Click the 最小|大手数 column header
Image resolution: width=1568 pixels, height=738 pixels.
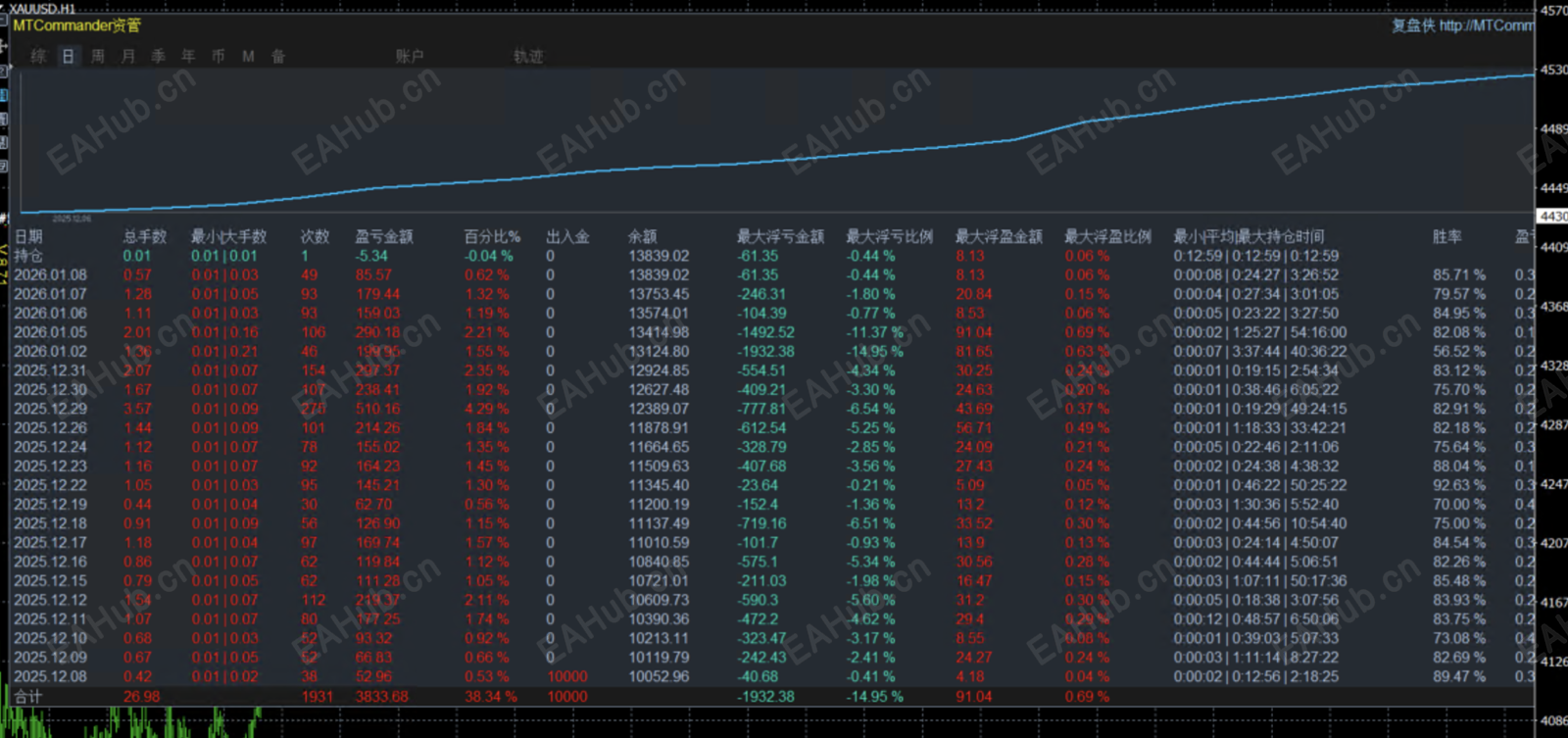pyautogui.click(x=228, y=236)
